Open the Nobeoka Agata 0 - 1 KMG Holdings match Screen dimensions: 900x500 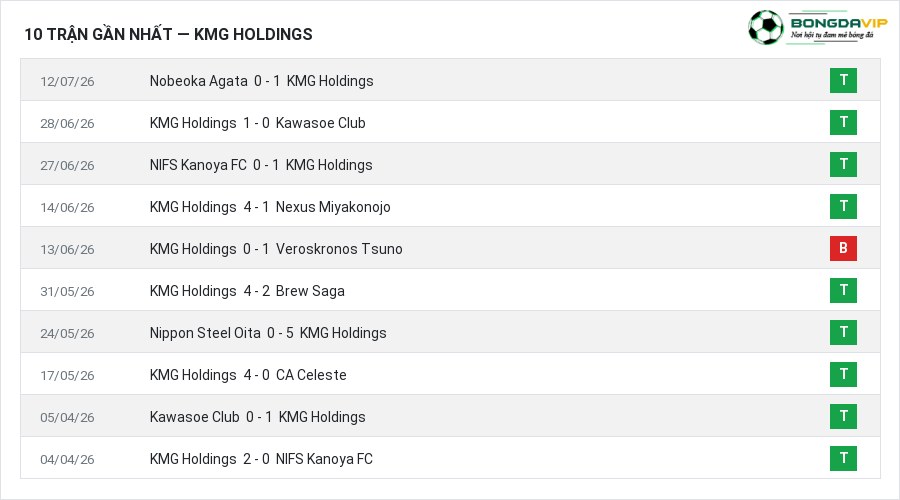(261, 81)
